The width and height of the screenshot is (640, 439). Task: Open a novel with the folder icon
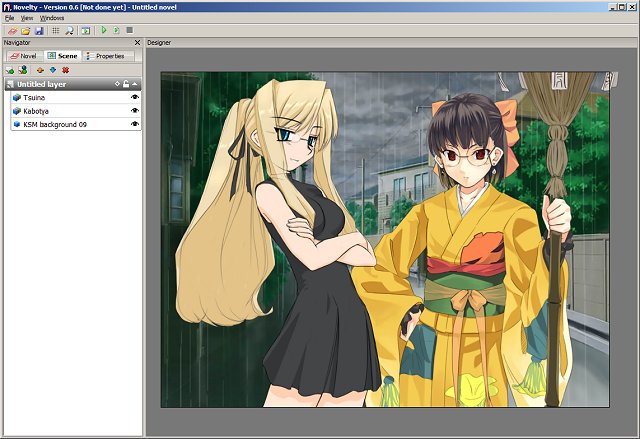[26, 31]
